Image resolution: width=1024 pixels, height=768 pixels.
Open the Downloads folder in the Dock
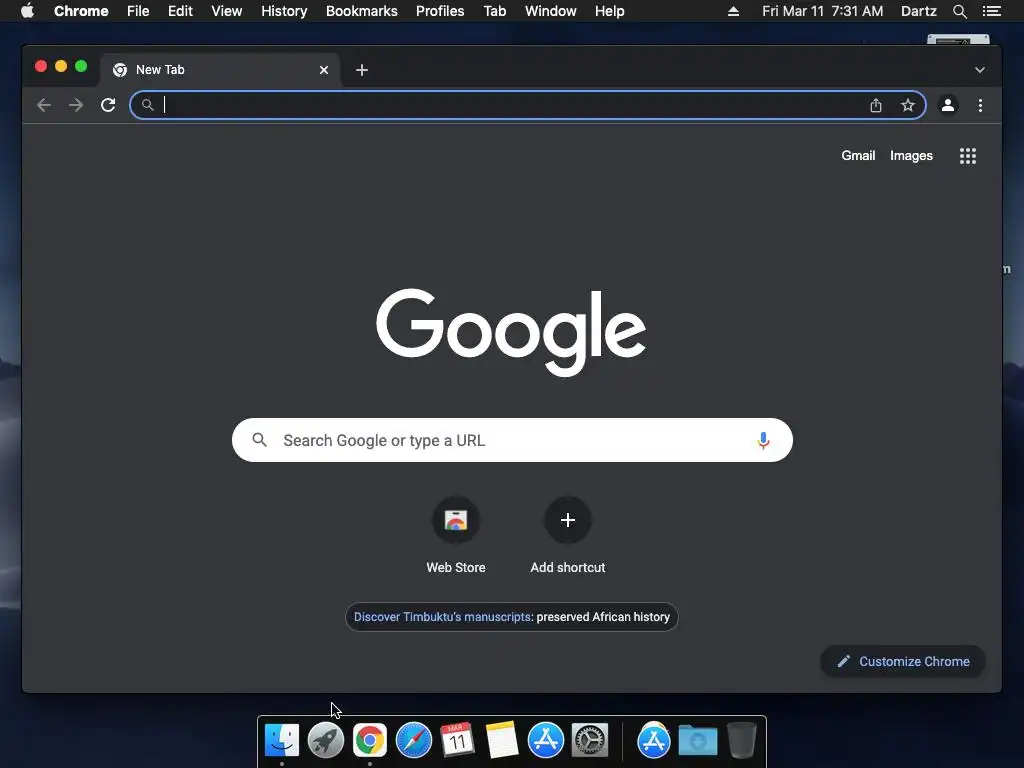click(x=697, y=741)
